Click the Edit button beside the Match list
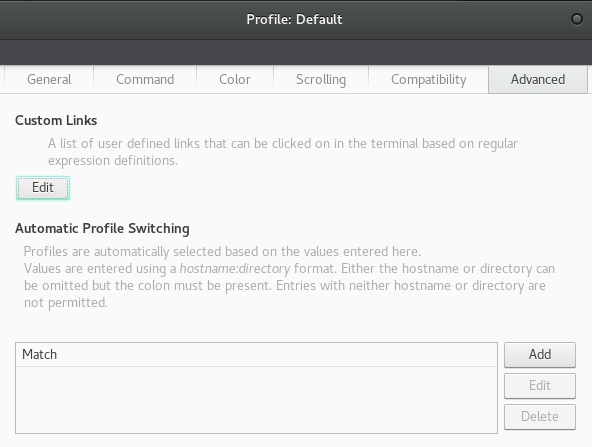 [540, 385]
